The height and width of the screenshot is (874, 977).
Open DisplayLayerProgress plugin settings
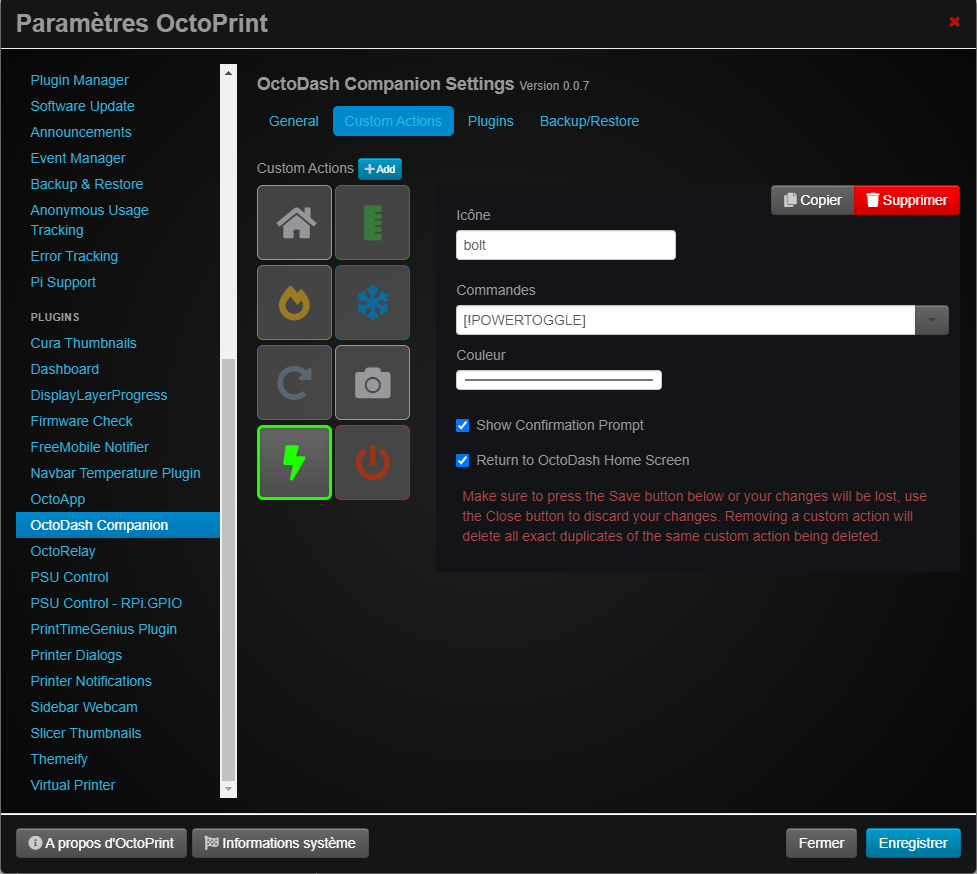(x=99, y=396)
